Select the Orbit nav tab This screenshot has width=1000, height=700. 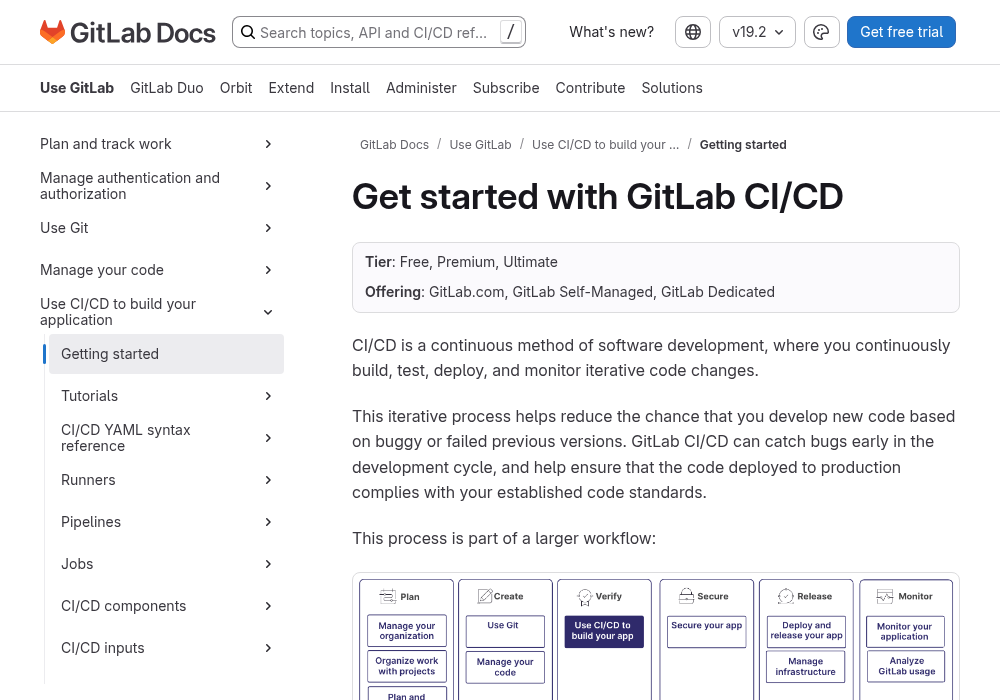click(236, 88)
